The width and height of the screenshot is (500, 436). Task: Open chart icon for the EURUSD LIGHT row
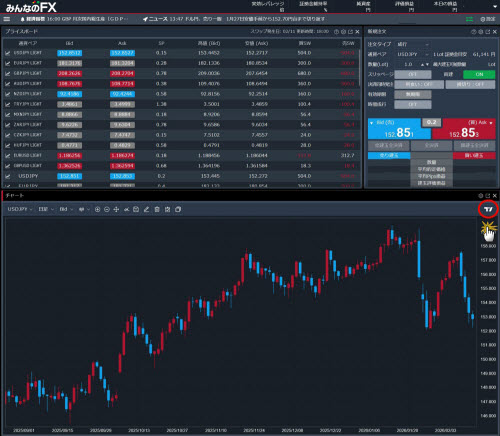pos(7,156)
